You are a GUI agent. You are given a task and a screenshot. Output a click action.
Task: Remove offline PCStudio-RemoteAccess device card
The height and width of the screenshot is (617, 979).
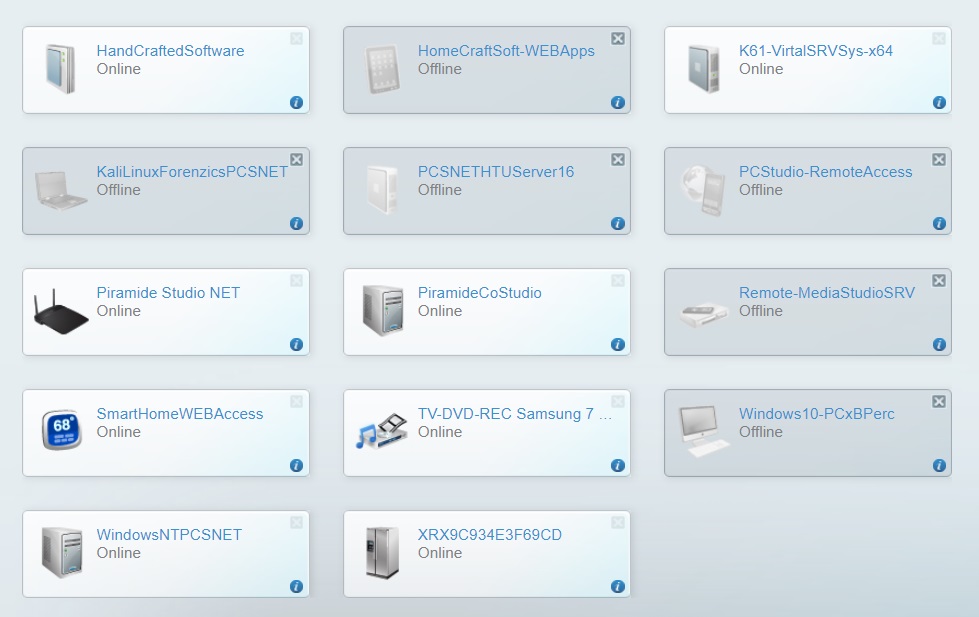point(938,160)
